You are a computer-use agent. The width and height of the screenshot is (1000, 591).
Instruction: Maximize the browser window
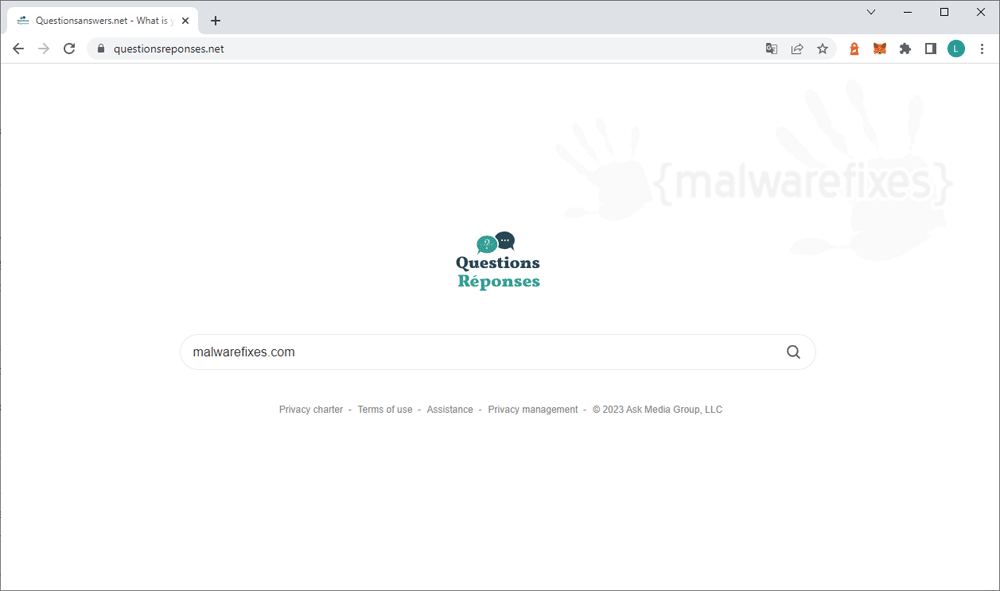(945, 11)
